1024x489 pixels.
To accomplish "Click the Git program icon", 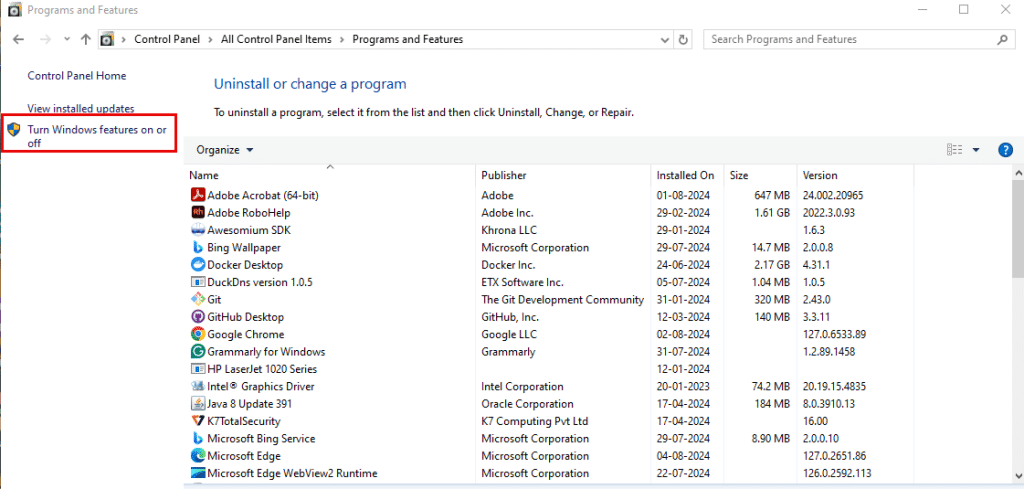I will 198,300.
